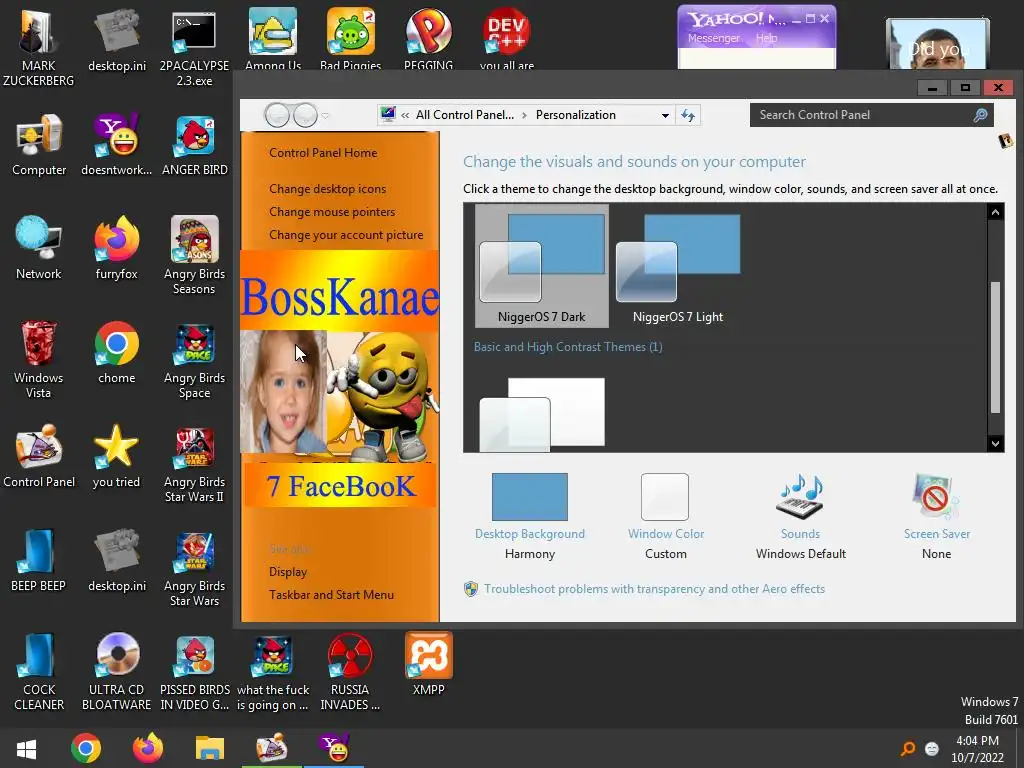Viewport: 1024px width, 768px height.
Task: Select the Network desktop icon
Action: point(39,249)
